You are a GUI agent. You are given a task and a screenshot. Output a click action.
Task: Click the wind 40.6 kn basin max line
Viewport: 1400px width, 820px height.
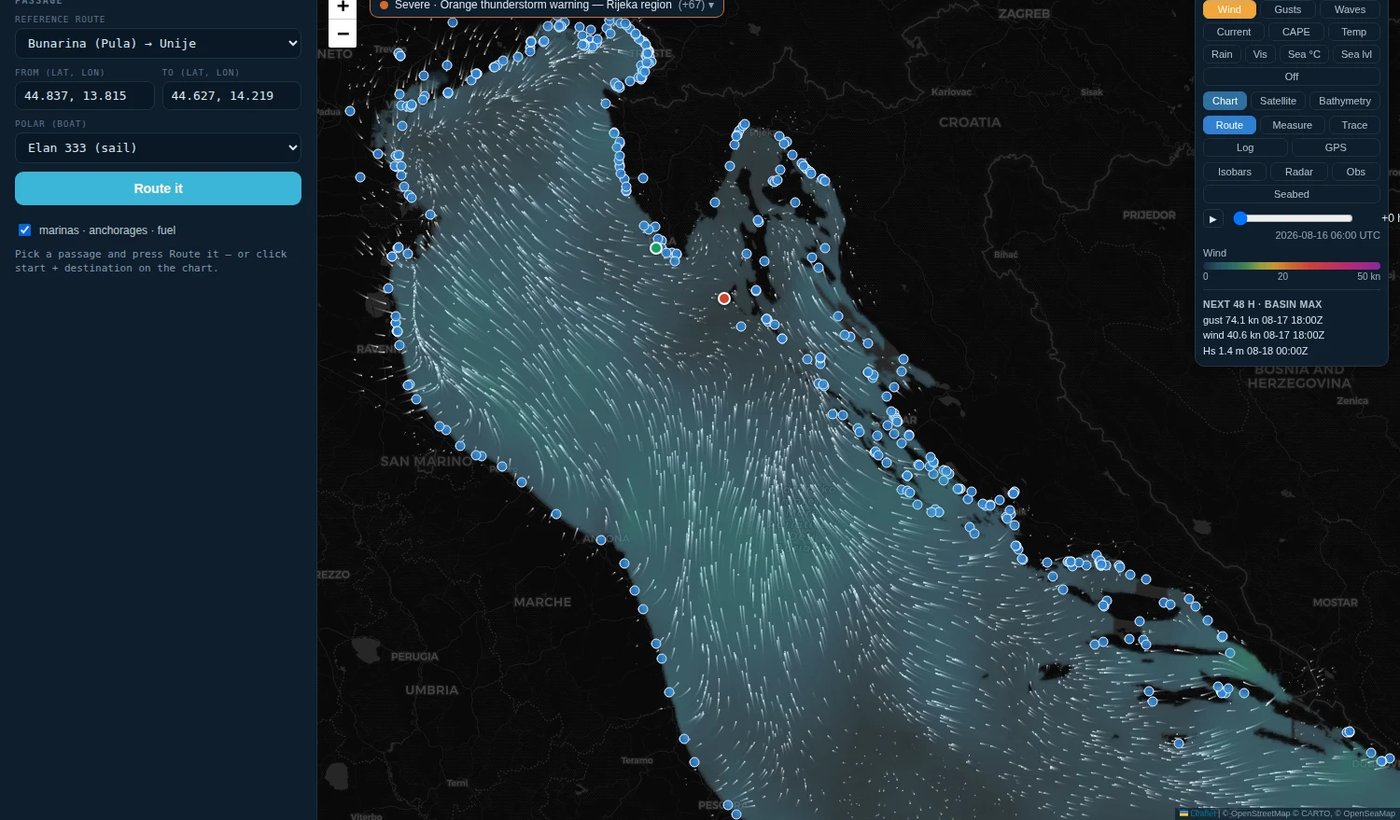click(1263, 335)
